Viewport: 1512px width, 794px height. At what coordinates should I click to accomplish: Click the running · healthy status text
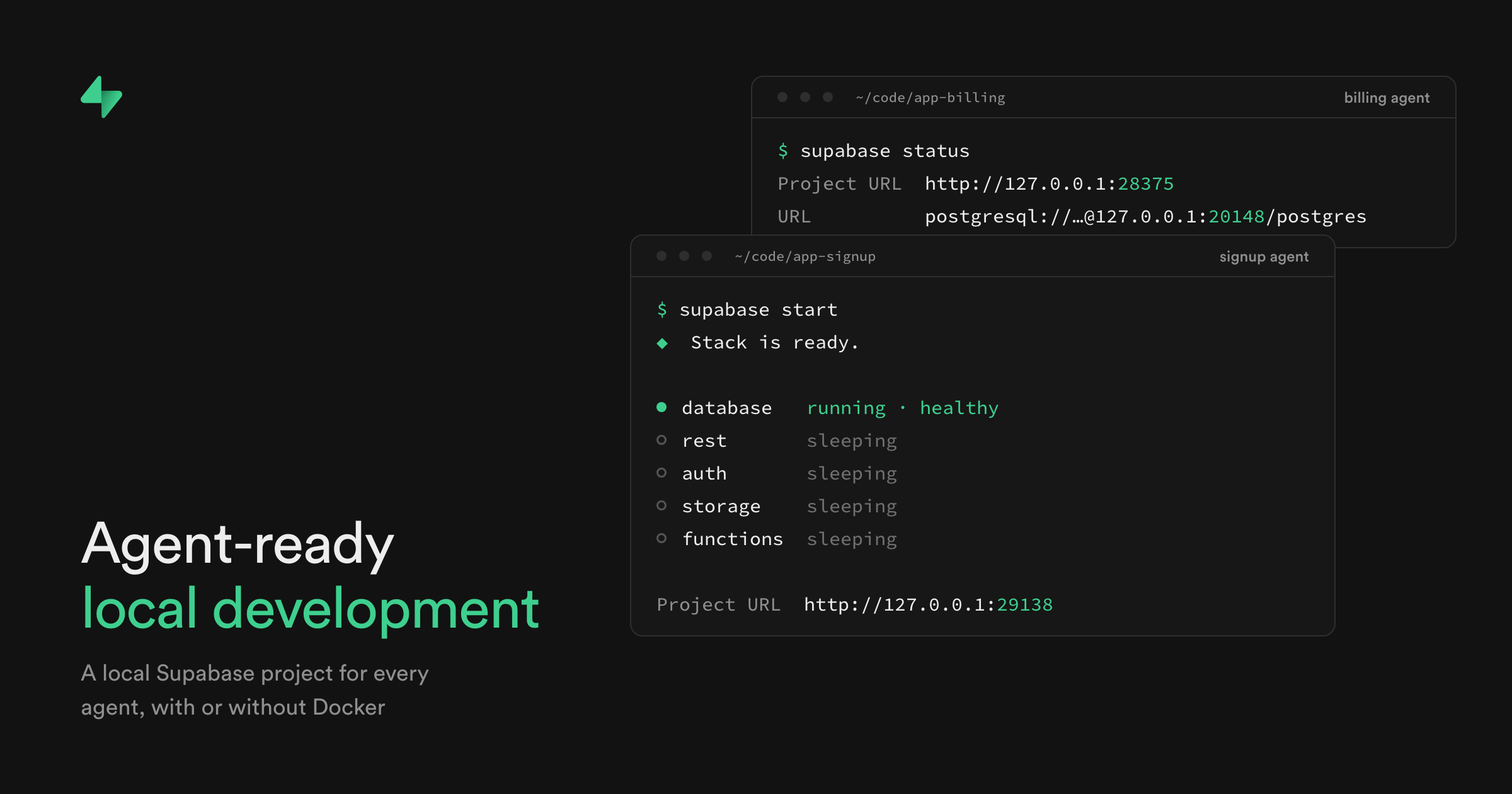click(903, 408)
